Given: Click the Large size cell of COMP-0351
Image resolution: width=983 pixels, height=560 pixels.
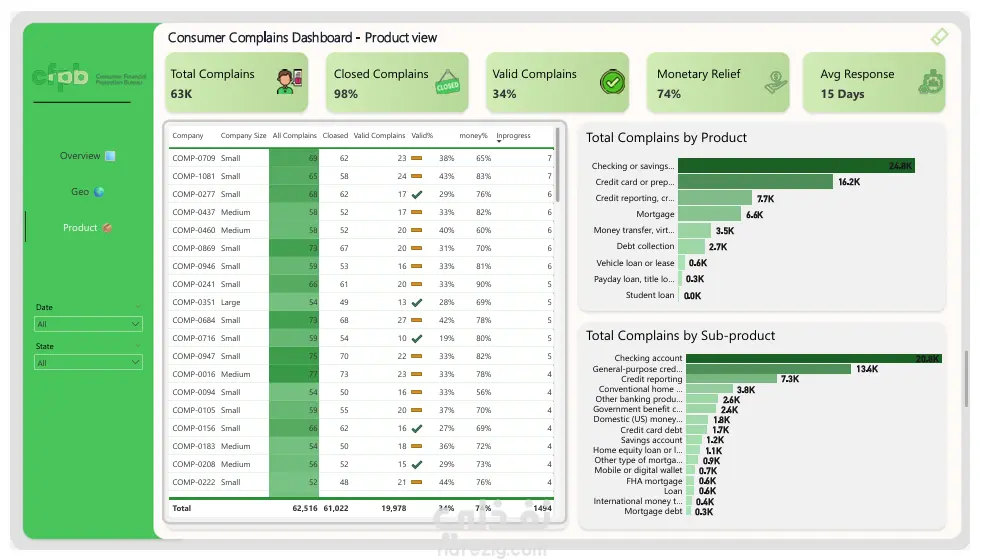Looking at the screenshot, I should pyautogui.click(x=230, y=302).
